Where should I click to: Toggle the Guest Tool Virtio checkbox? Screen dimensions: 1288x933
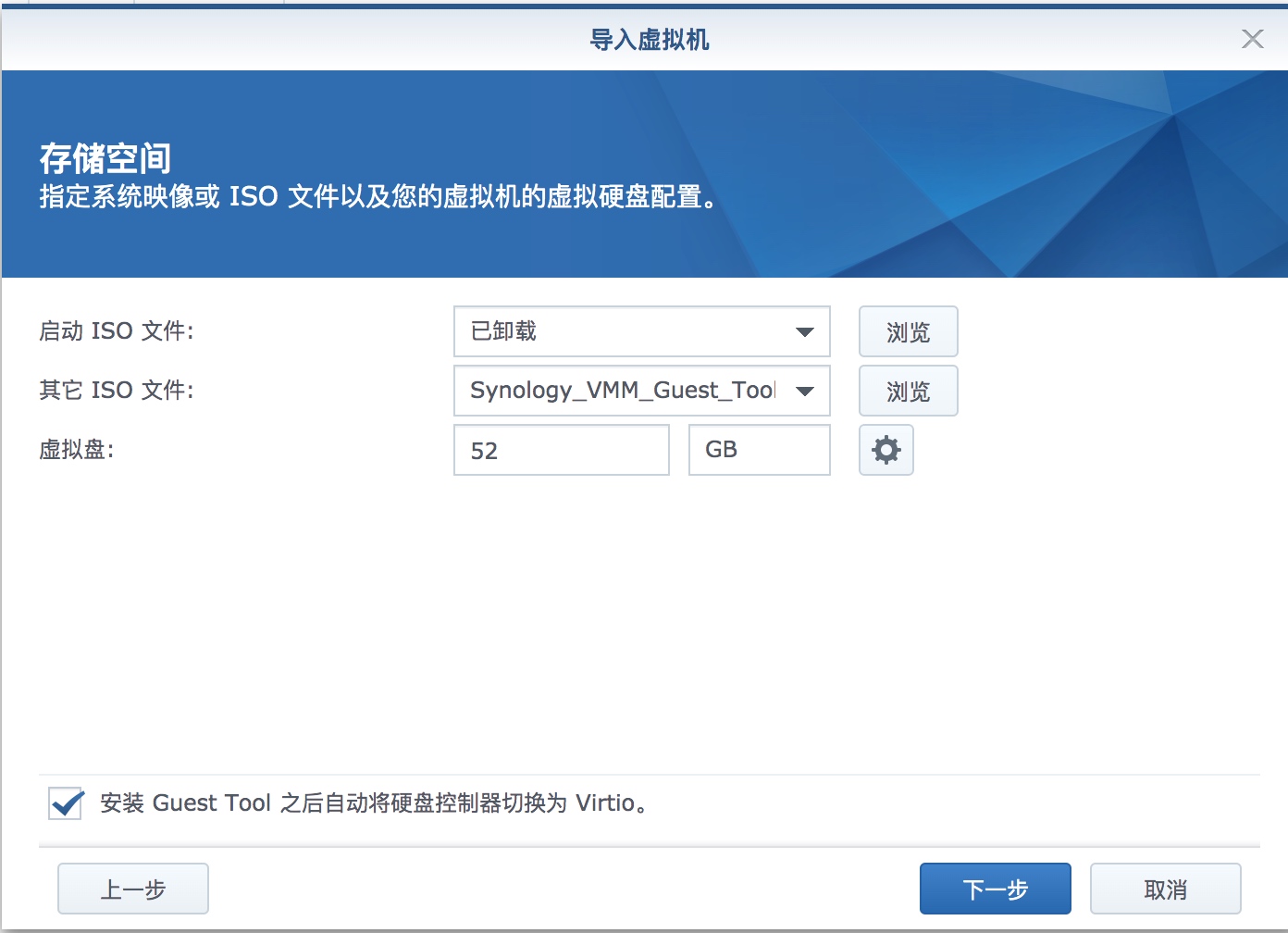coord(66,802)
